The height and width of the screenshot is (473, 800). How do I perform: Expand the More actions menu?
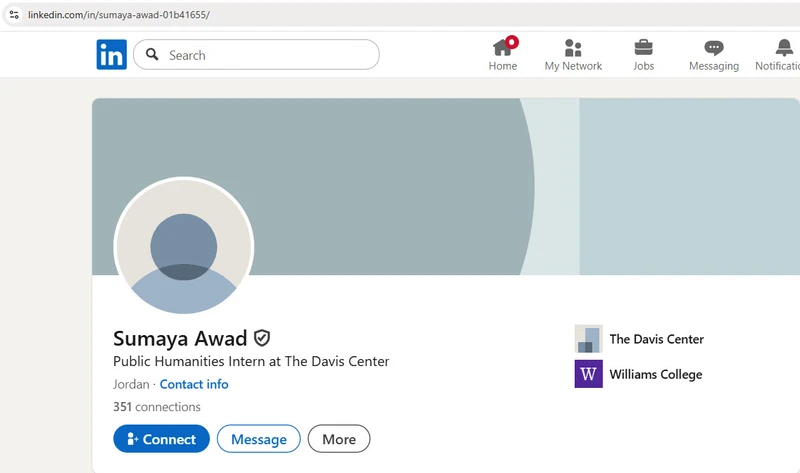(x=339, y=439)
